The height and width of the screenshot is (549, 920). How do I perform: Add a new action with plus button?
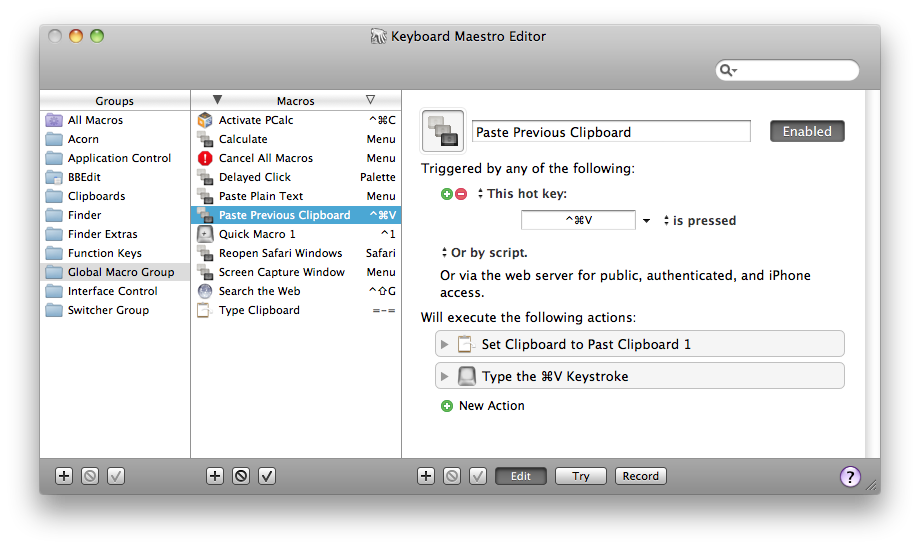point(426,476)
